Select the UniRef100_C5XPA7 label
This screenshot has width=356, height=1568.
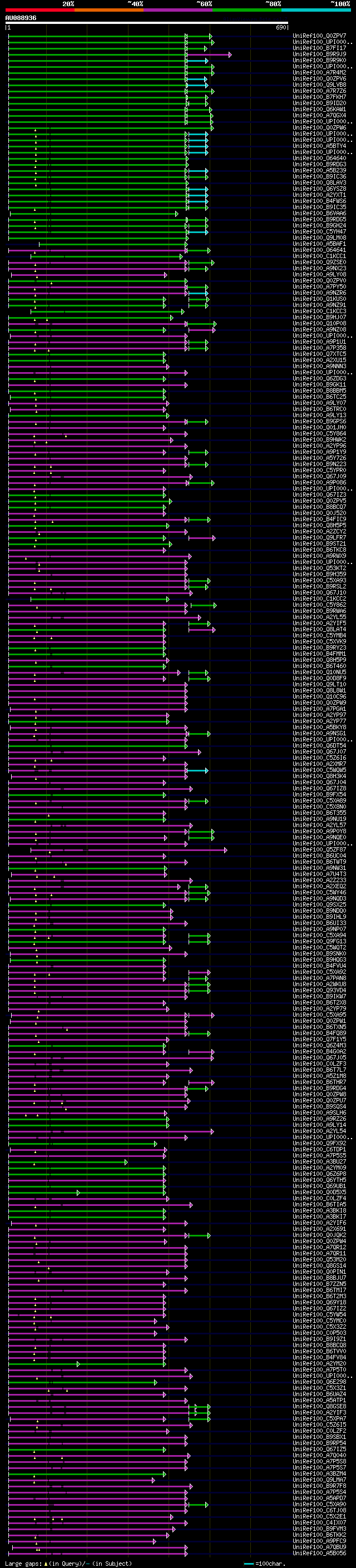click(319, 1418)
